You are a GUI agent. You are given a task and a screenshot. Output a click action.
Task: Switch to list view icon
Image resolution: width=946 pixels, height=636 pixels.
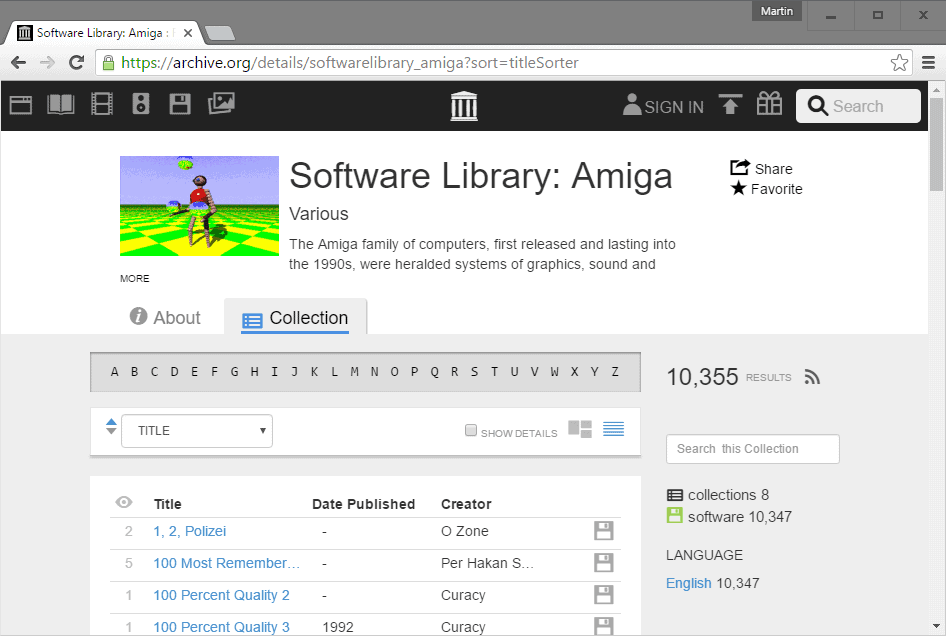click(614, 429)
